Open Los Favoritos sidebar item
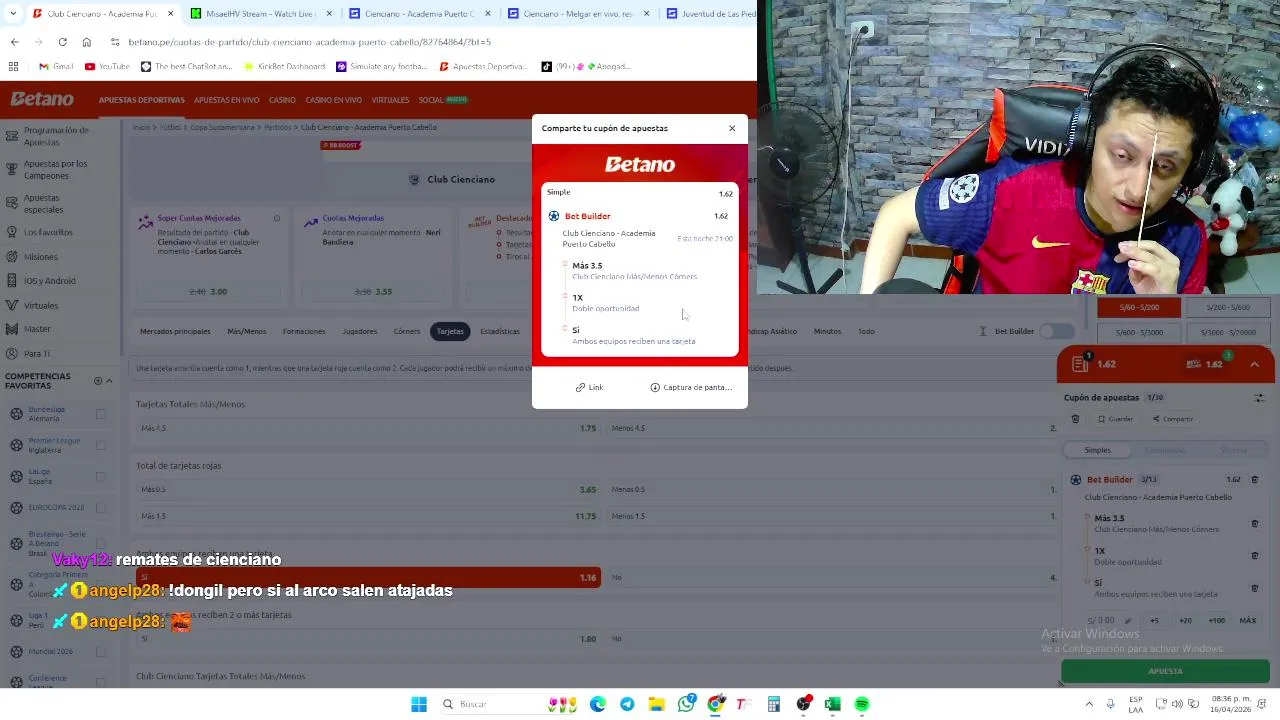 point(48,232)
